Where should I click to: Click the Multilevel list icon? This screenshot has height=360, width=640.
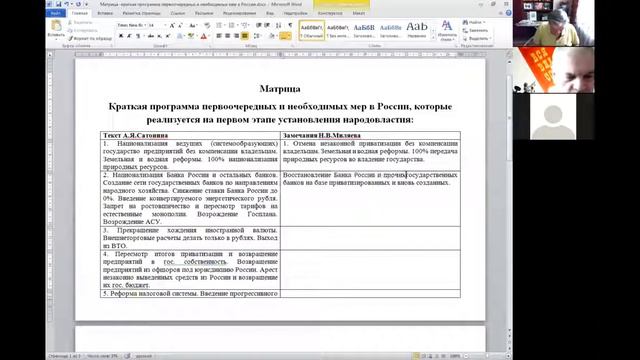245,25
